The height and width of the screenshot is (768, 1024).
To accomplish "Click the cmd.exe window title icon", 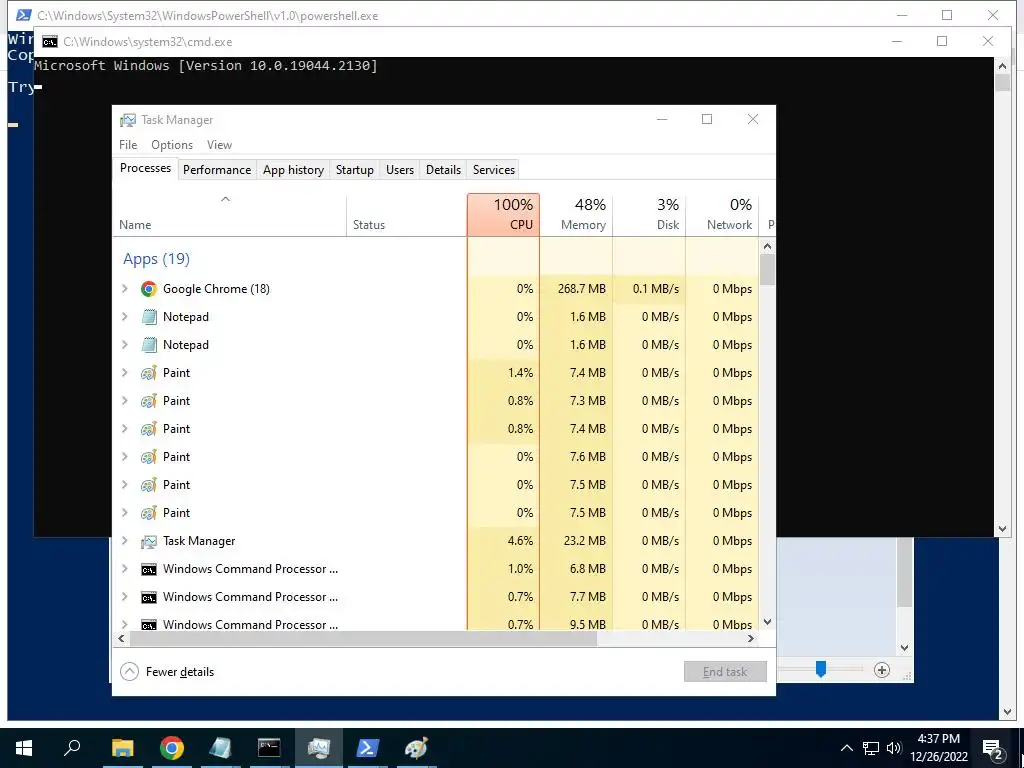I will (50, 42).
